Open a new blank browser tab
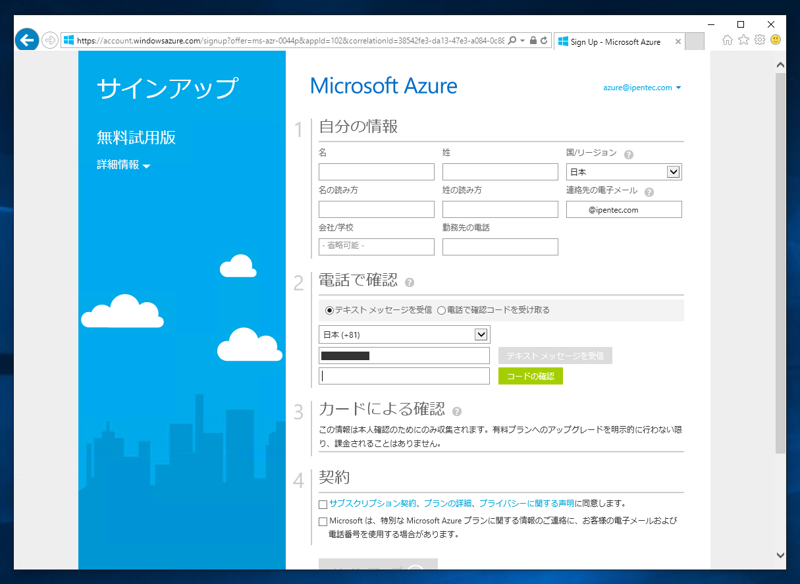 [x=694, y=42]
